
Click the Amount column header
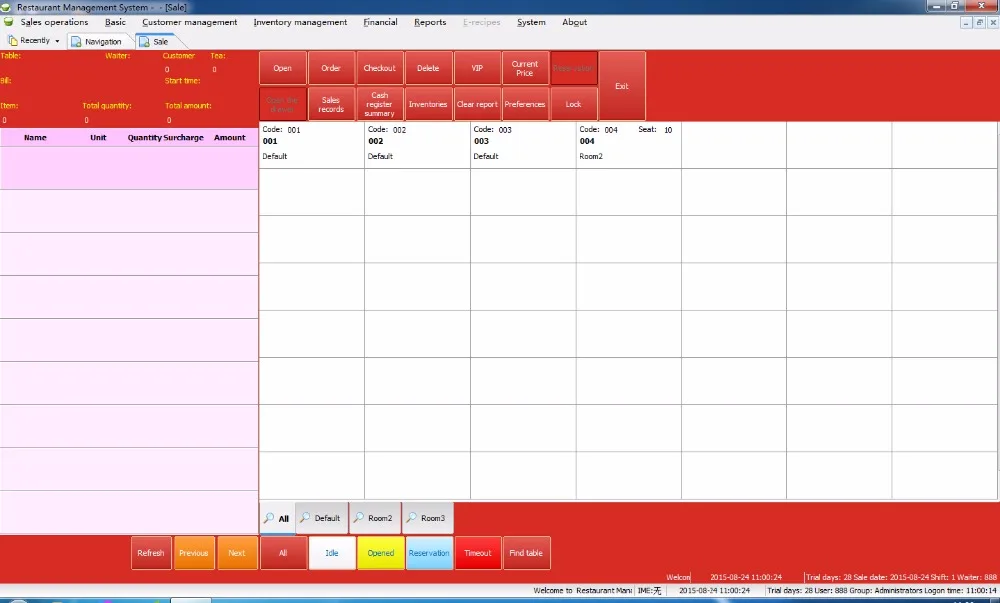coord(230,138)
